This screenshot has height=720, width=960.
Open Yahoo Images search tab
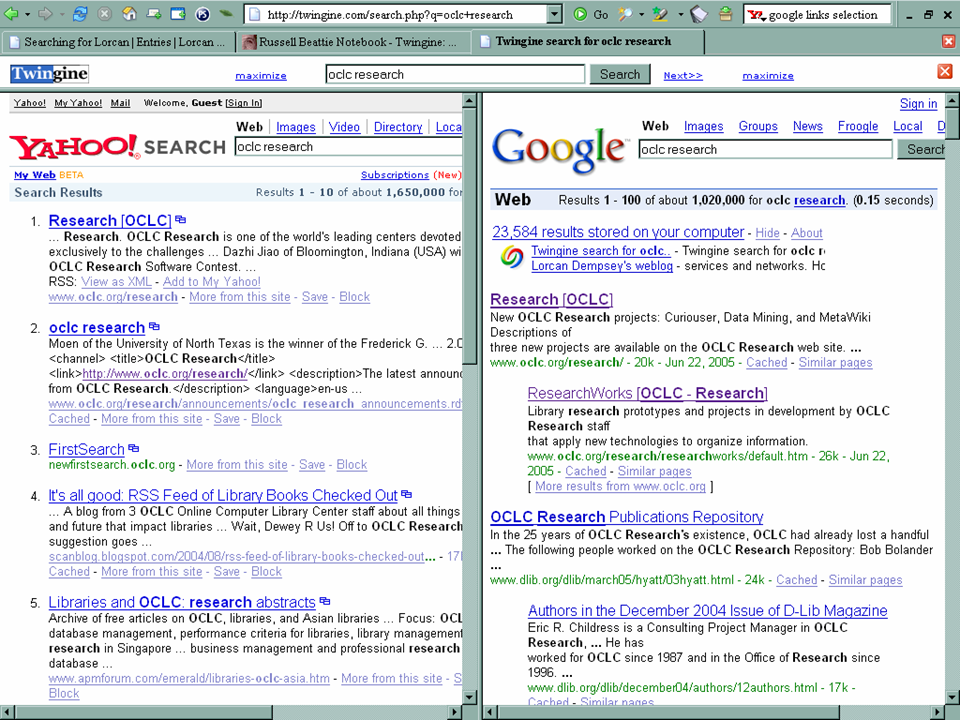coord(296,127)
